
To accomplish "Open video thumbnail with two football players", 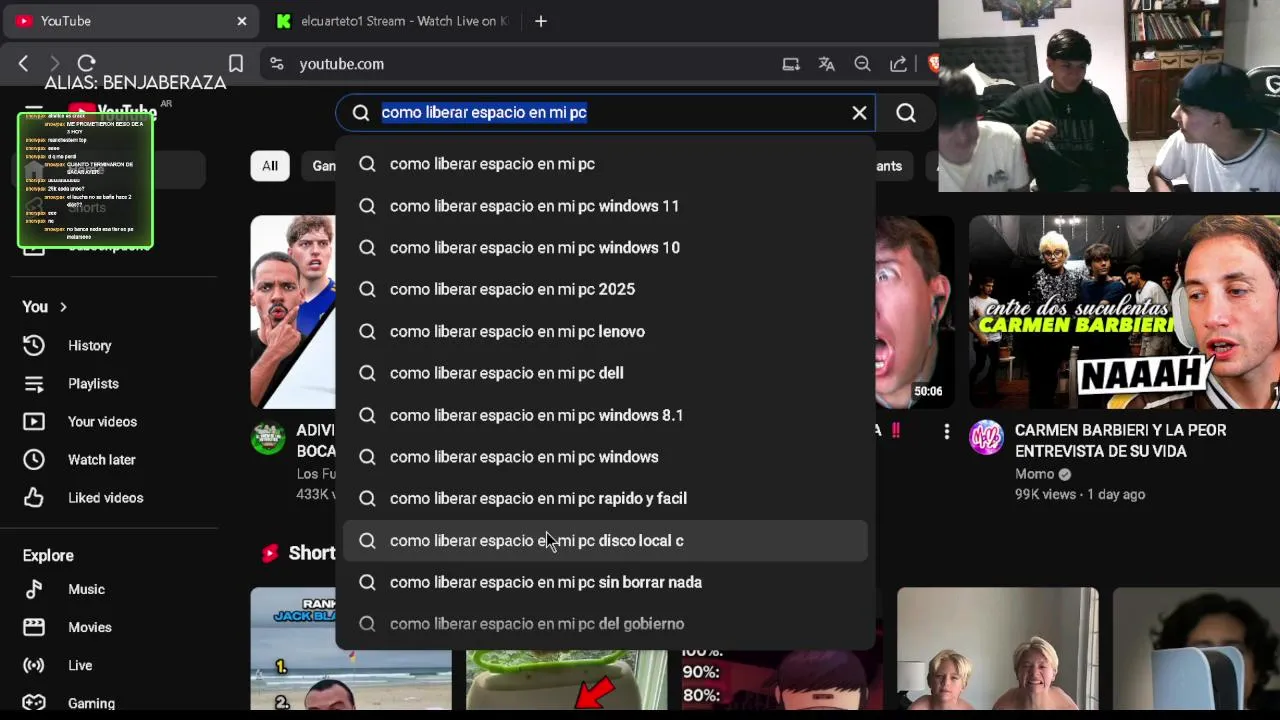I will [292, 312].
